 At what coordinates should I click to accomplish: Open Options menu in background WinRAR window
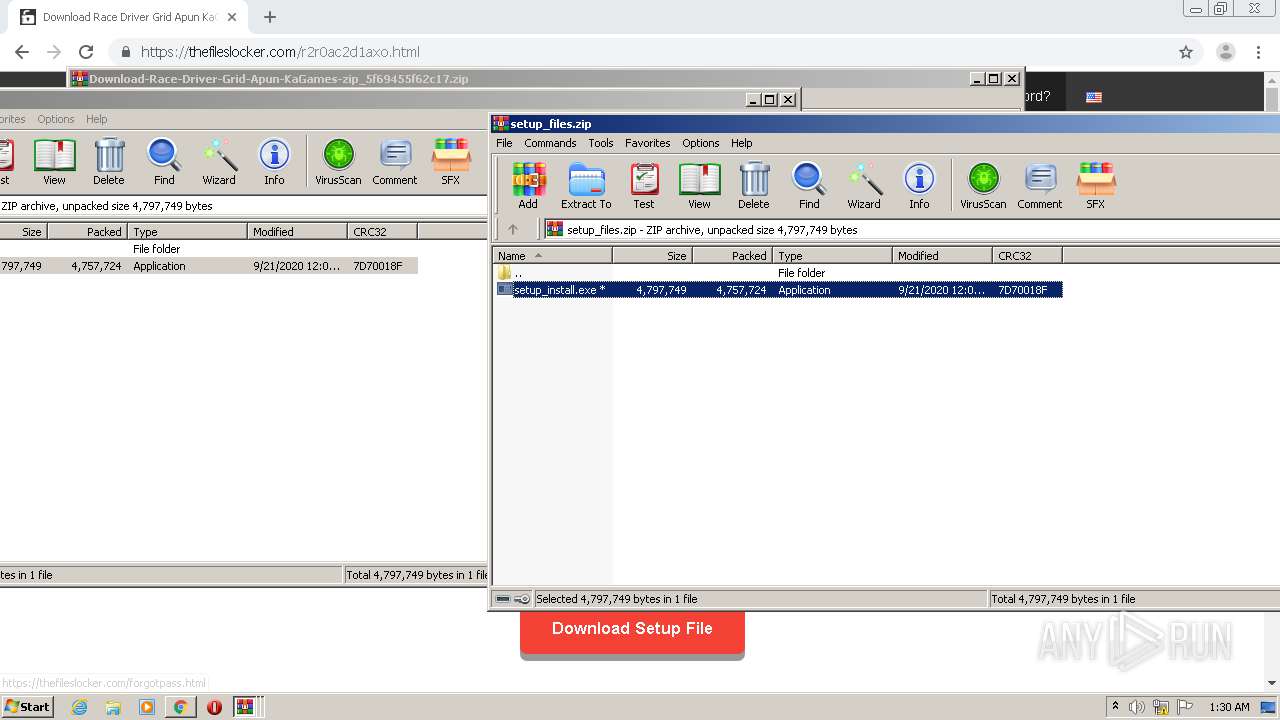pyautogui.click(x=56, y=119)
